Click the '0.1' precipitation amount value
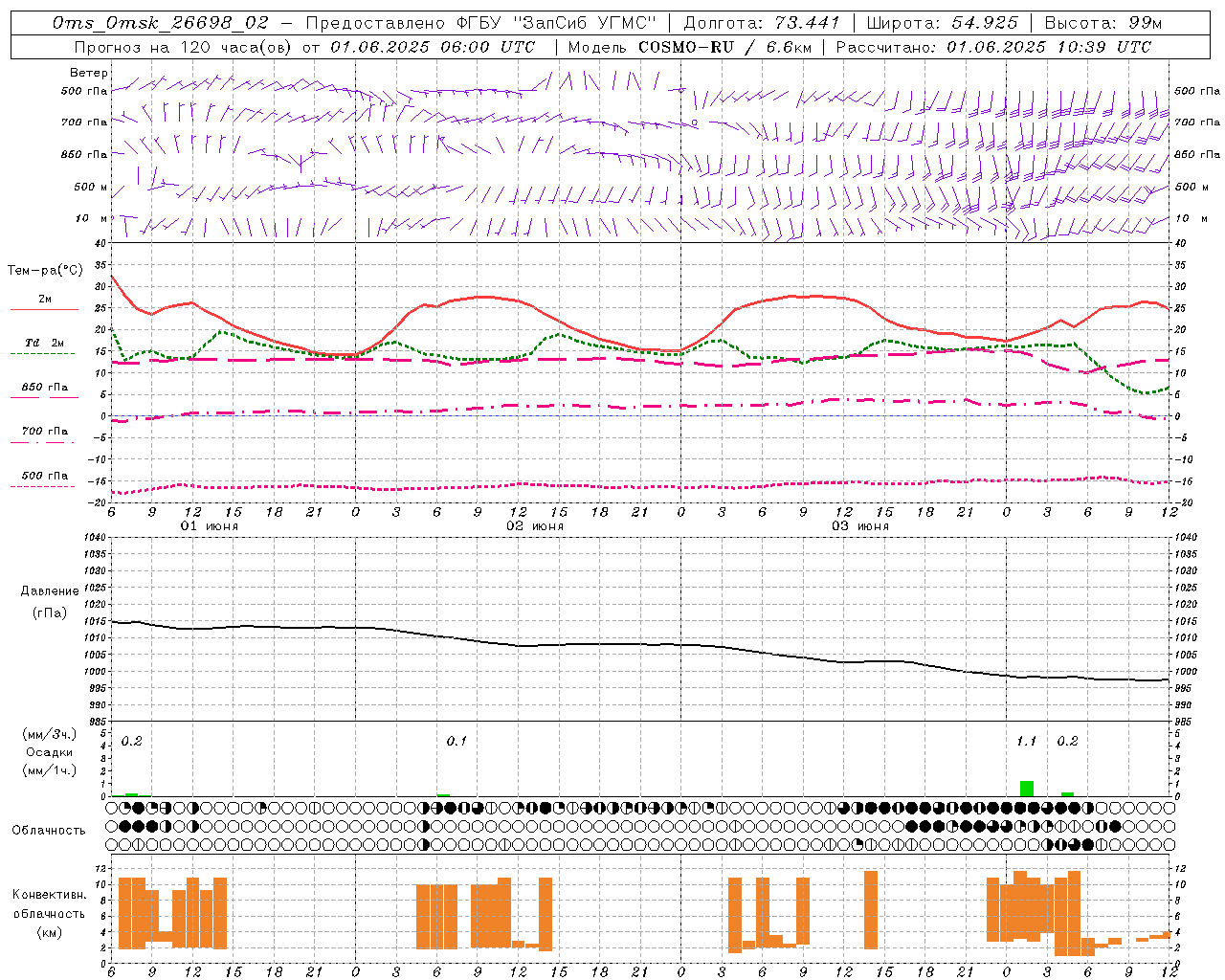Screen dimensions: 1225x980 (x=457, y=741)
